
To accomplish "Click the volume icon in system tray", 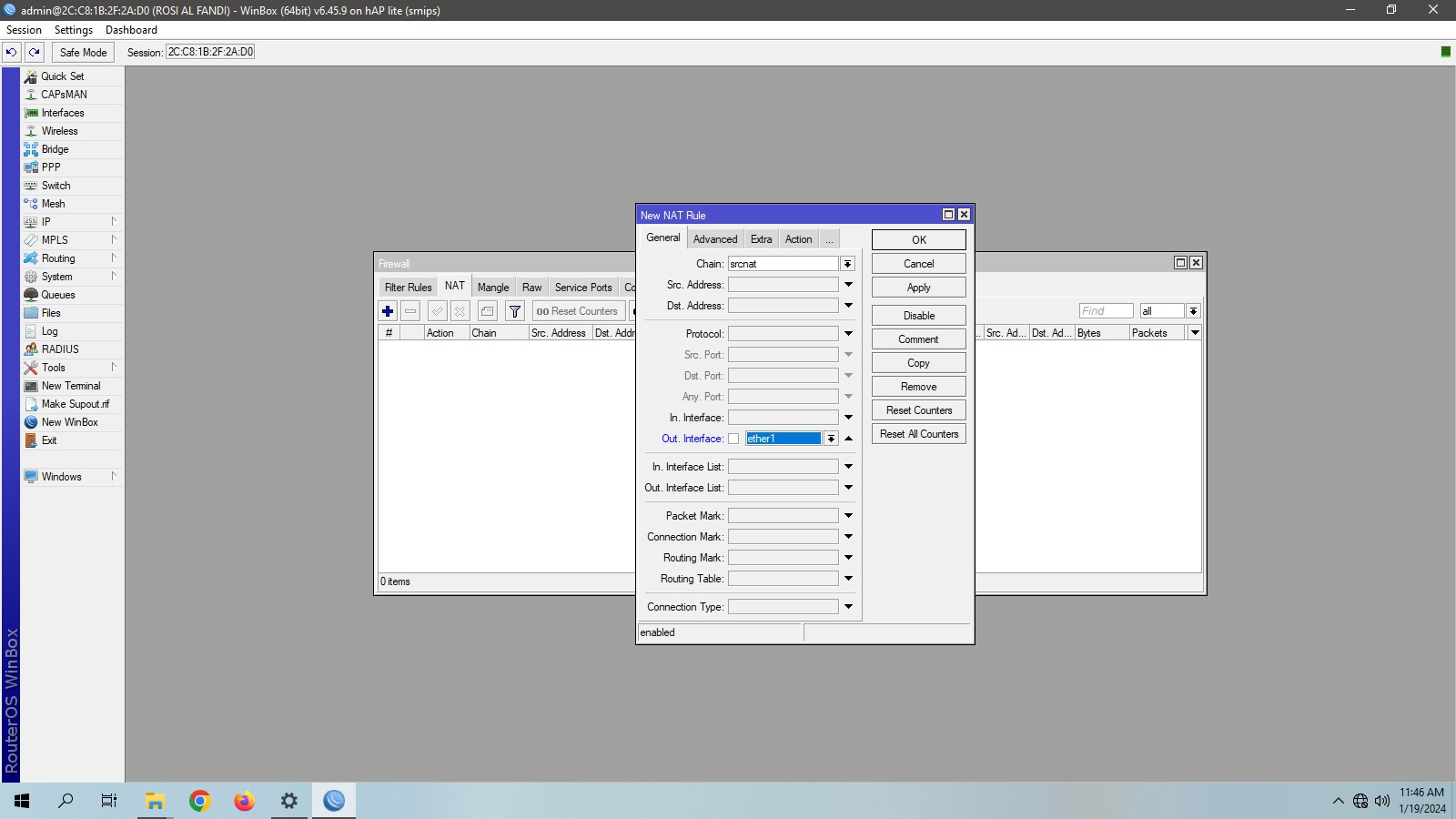I will click(x=1382, y=801).
